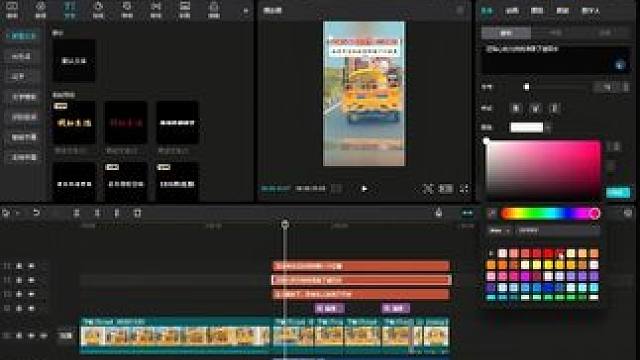Undo the last edit in timeline toolbar
The height and width of the screenshot is (360, 640).
click(36, 213)
